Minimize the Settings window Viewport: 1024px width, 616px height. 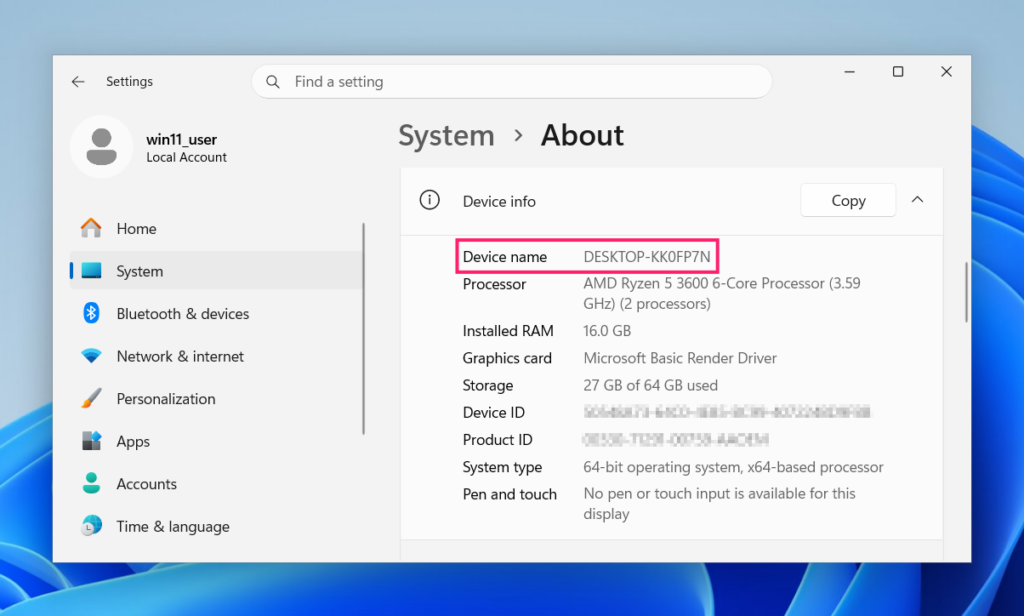tap(849, 72)
